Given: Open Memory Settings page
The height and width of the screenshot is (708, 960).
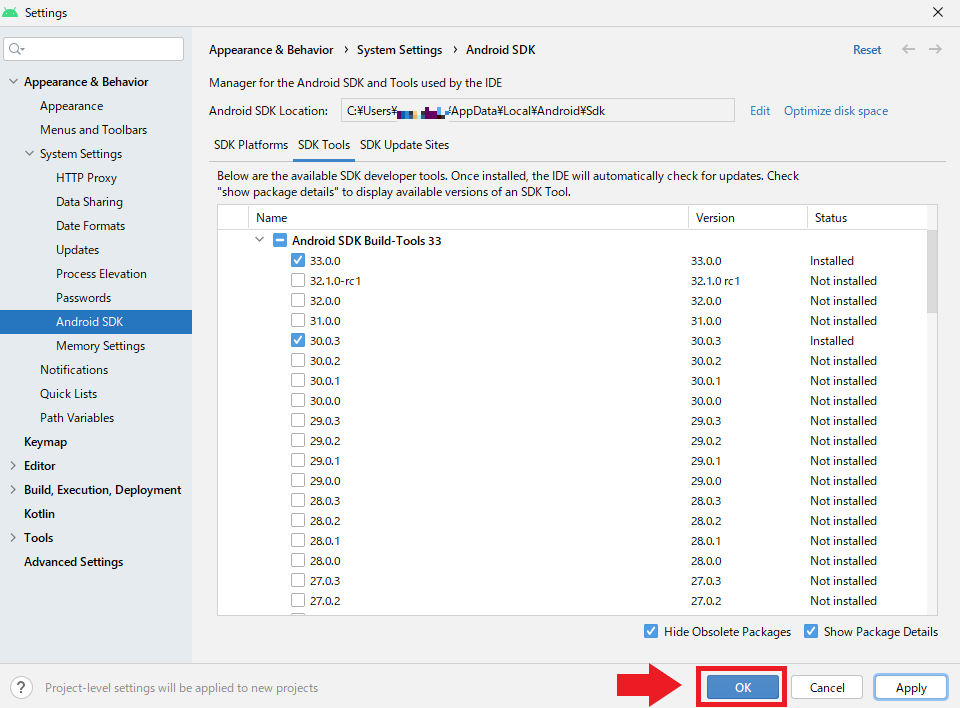Looking at the screenshot, I should click(100, 345).
